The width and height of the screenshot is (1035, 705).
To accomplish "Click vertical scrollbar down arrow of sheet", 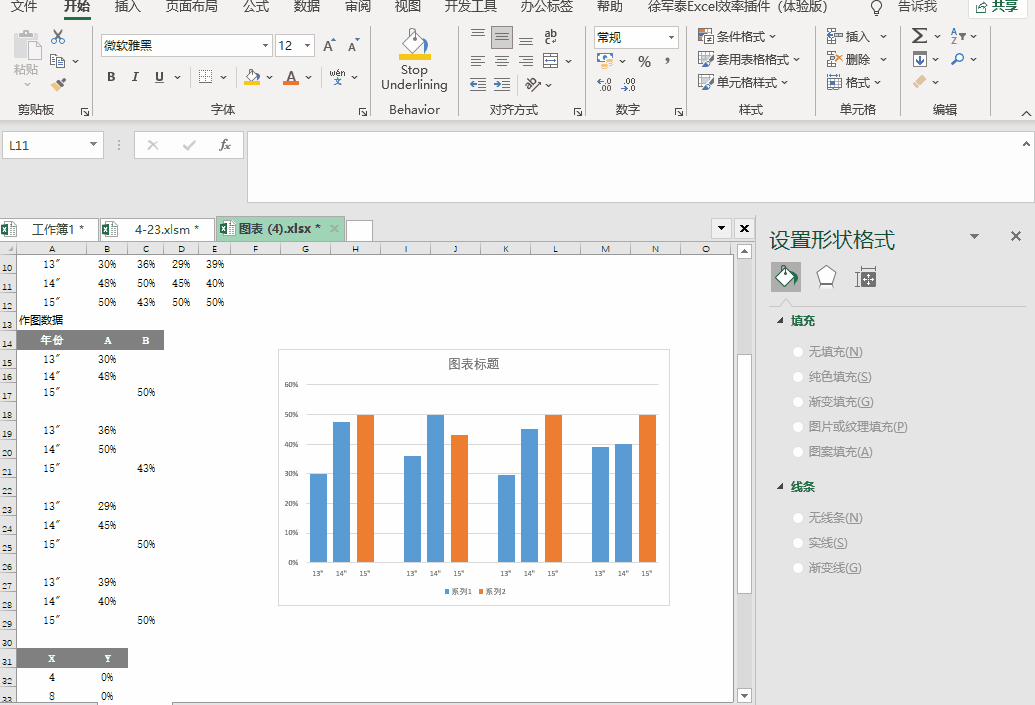I will coord(745,695).
